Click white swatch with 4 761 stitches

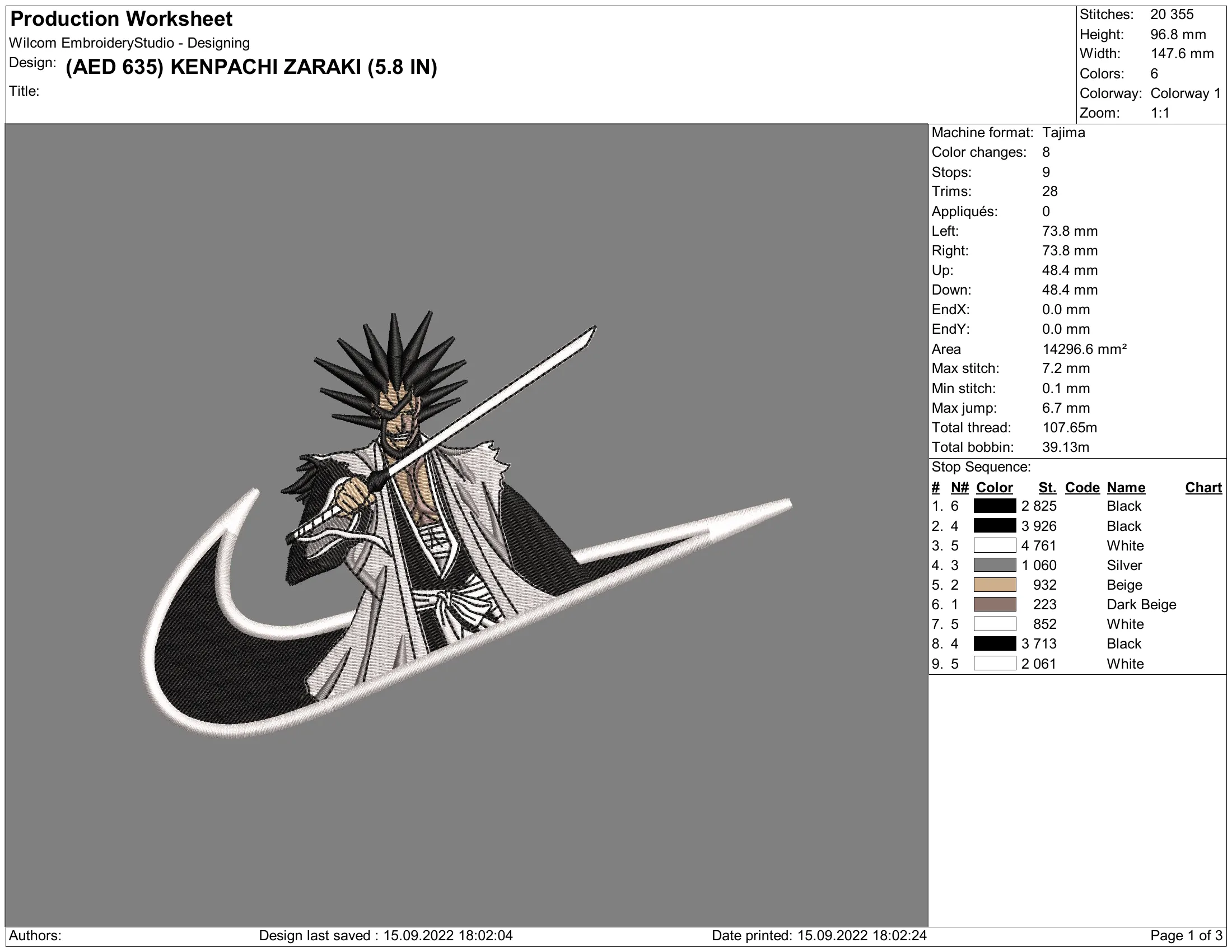click(x=995, y=545)
